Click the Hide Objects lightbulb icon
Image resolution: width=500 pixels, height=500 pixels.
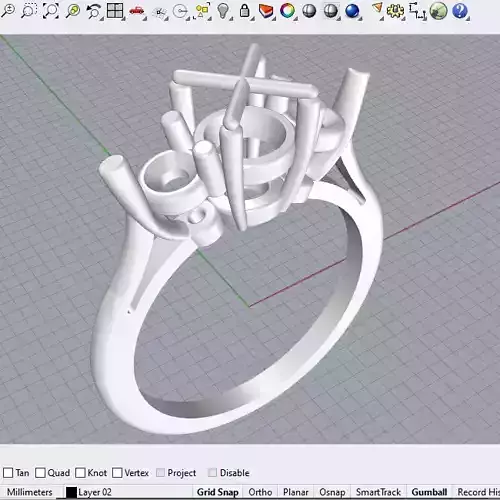223,10
